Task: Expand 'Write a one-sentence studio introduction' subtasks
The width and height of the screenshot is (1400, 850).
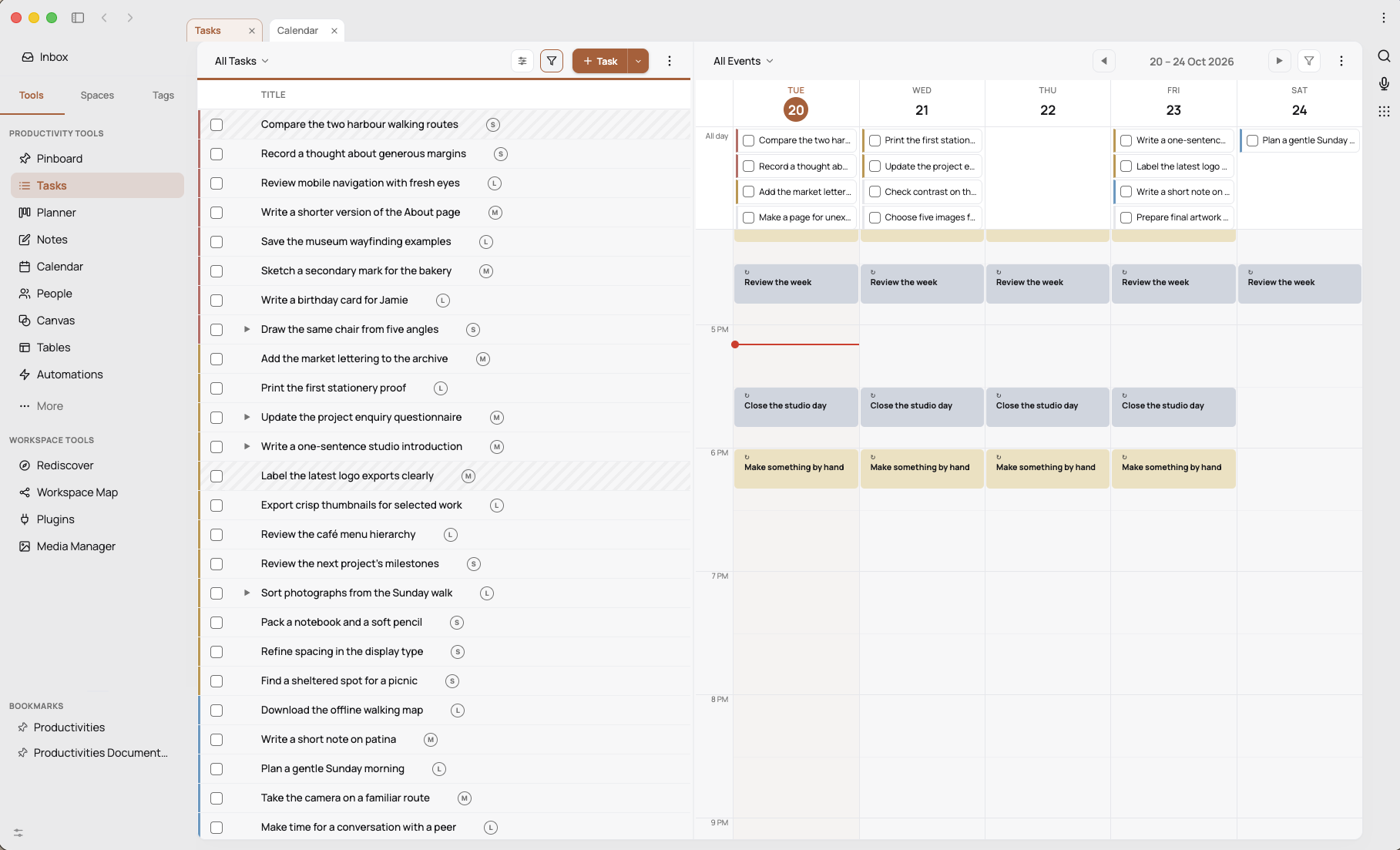Action: [247, 446]
